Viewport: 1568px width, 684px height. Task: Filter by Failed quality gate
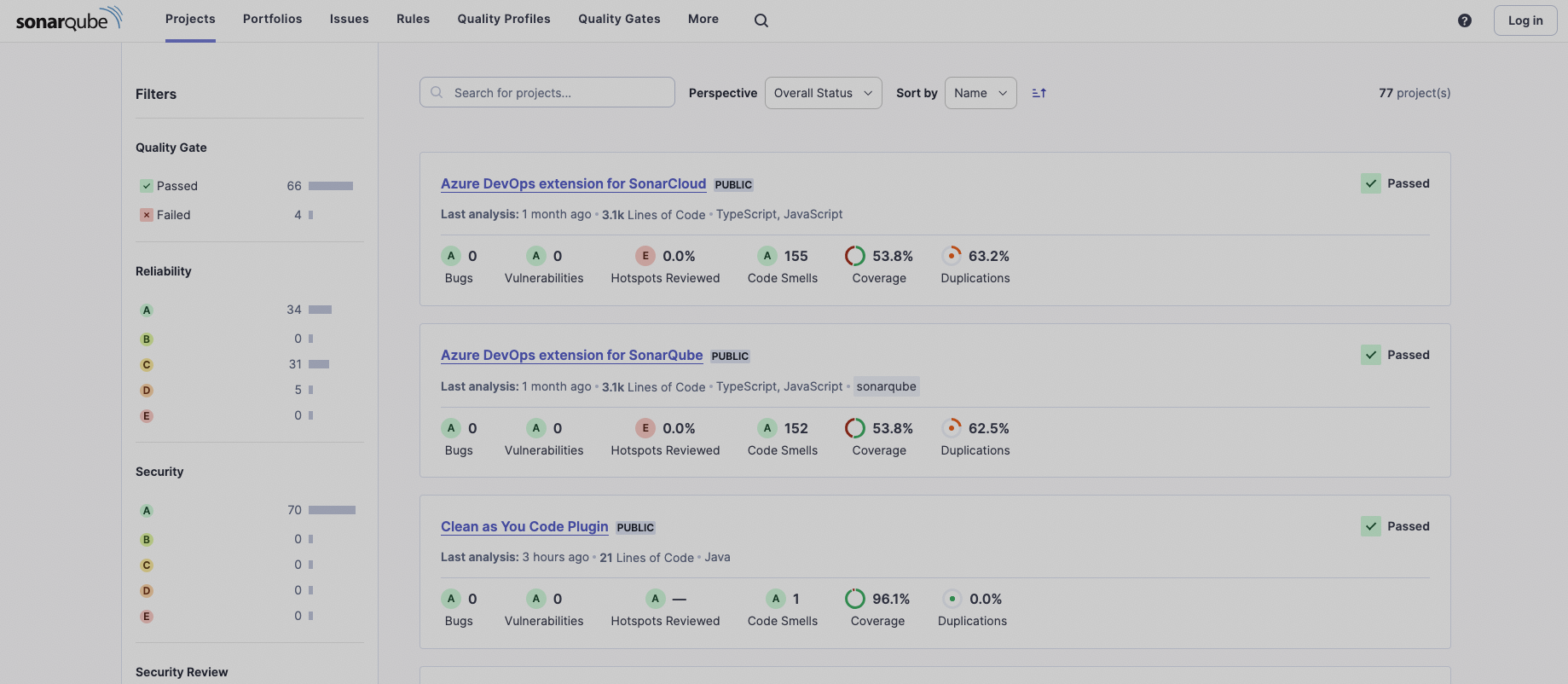pyautogui.click(x=173, y=215)
